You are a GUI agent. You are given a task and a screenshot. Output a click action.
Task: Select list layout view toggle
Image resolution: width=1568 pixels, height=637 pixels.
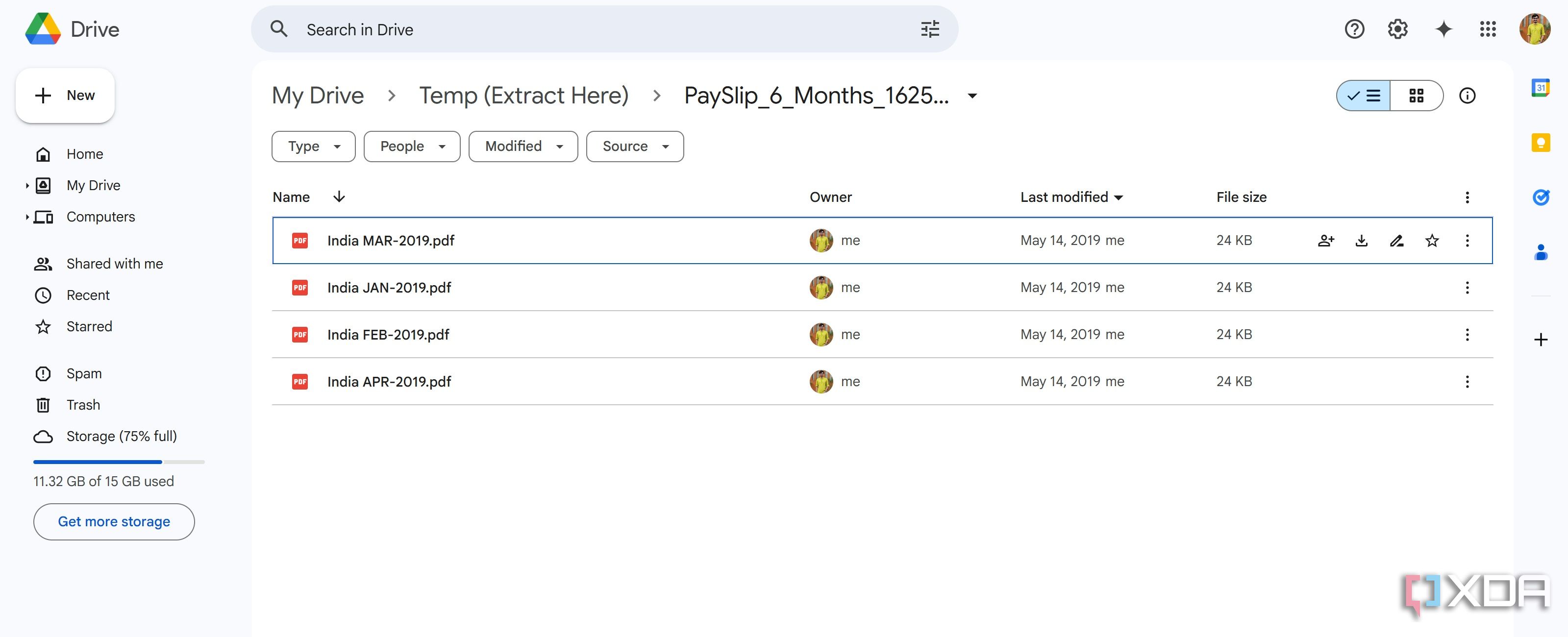tap(1364, 96)
